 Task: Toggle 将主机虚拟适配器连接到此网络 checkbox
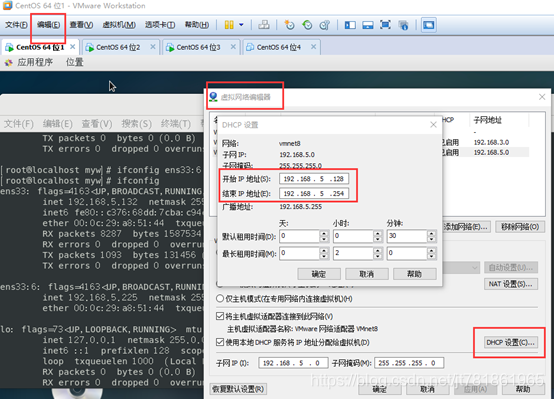(x=220, y=316)
